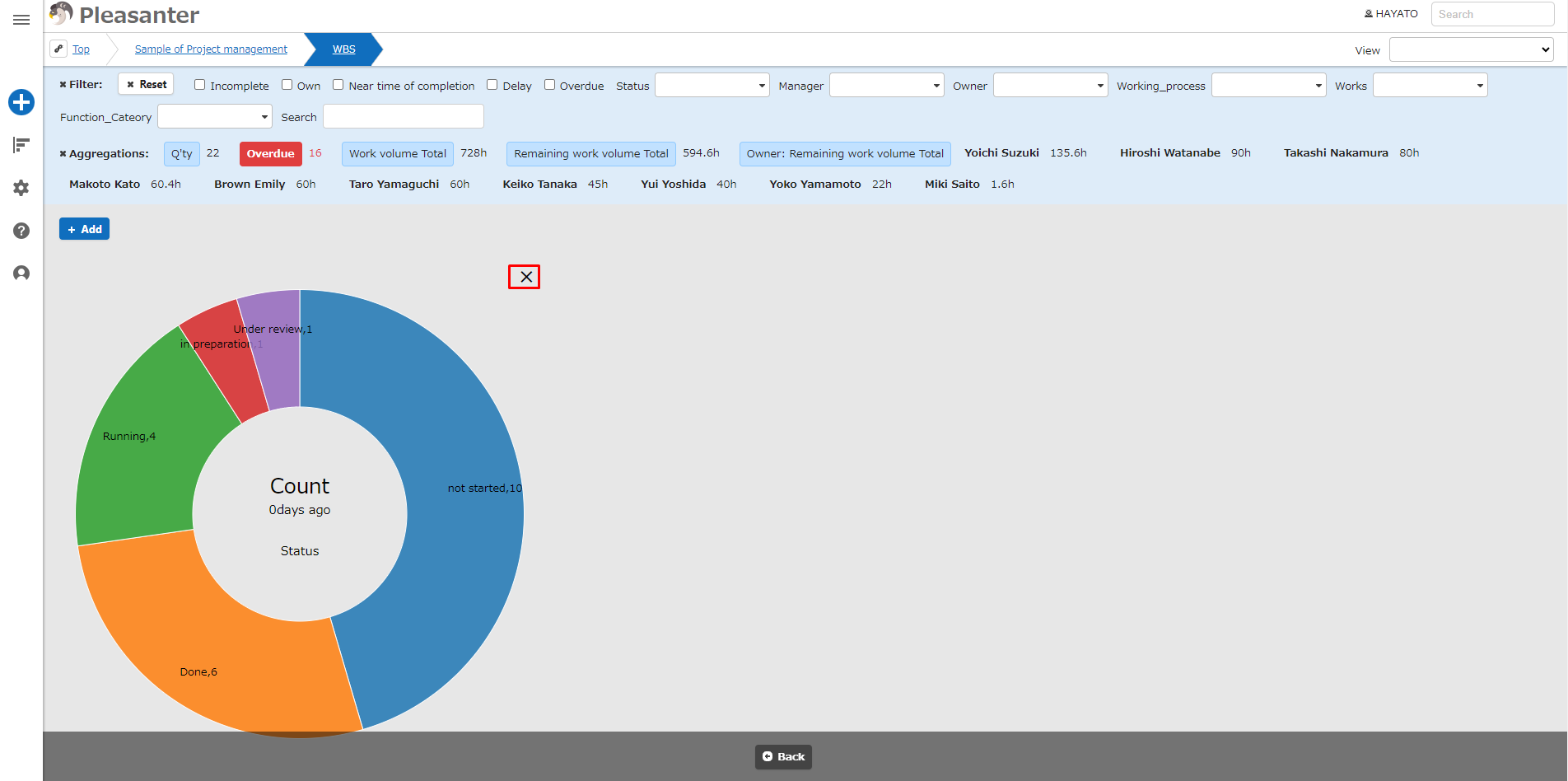This screenshot has height=781, width=1568.
Task: Click the Pleasanter logo
Action: [124, 15]
